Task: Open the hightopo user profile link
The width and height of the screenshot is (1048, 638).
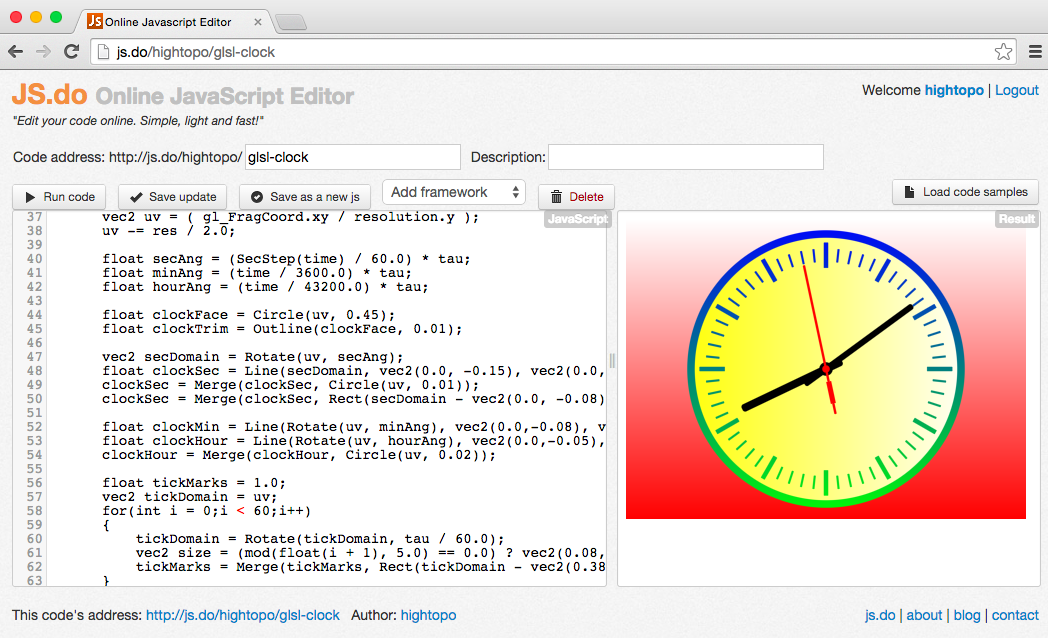Action: tap(954, 90)
